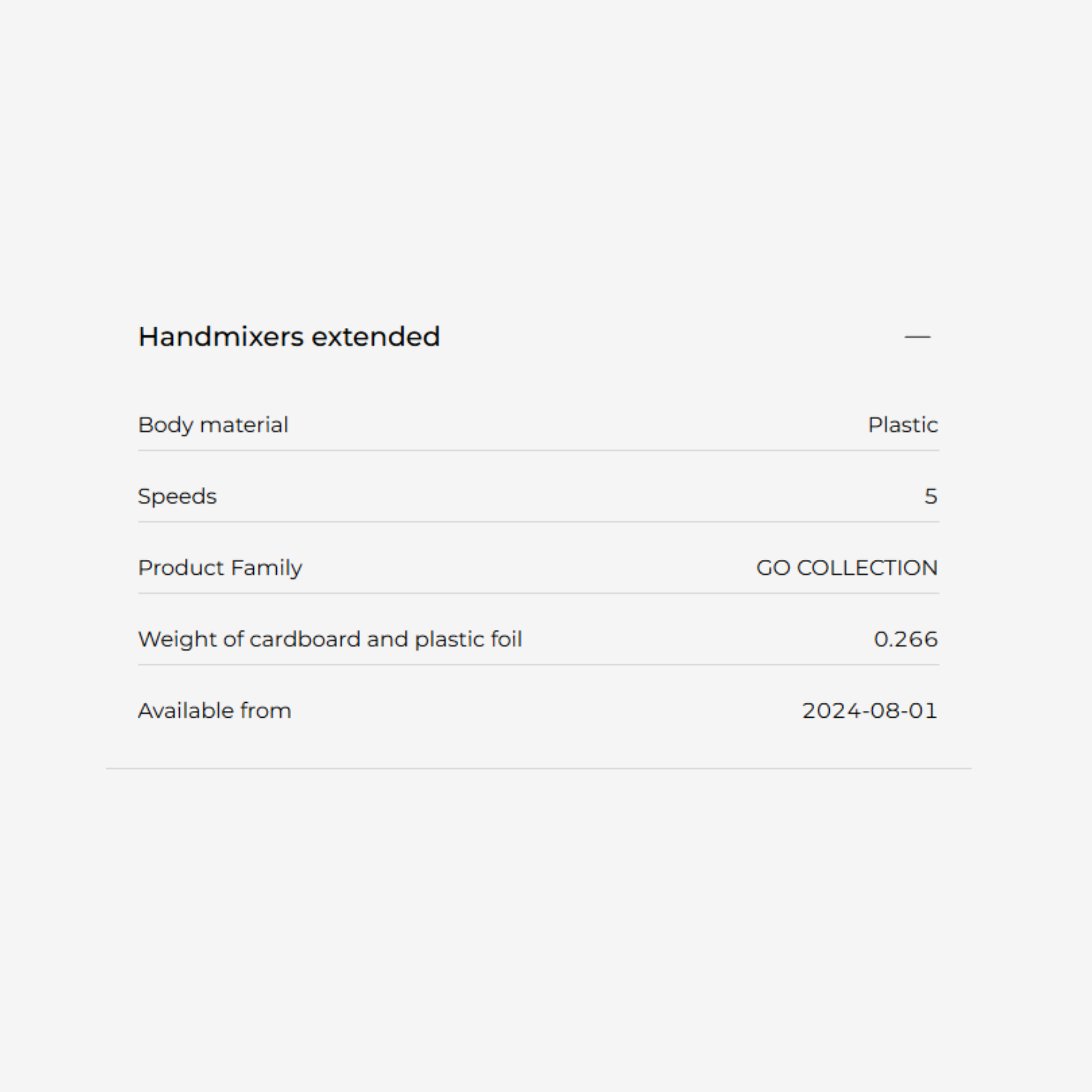
Task: Click the Weight of cardboard and plastic foil label
Action: (x=330, y=639)
